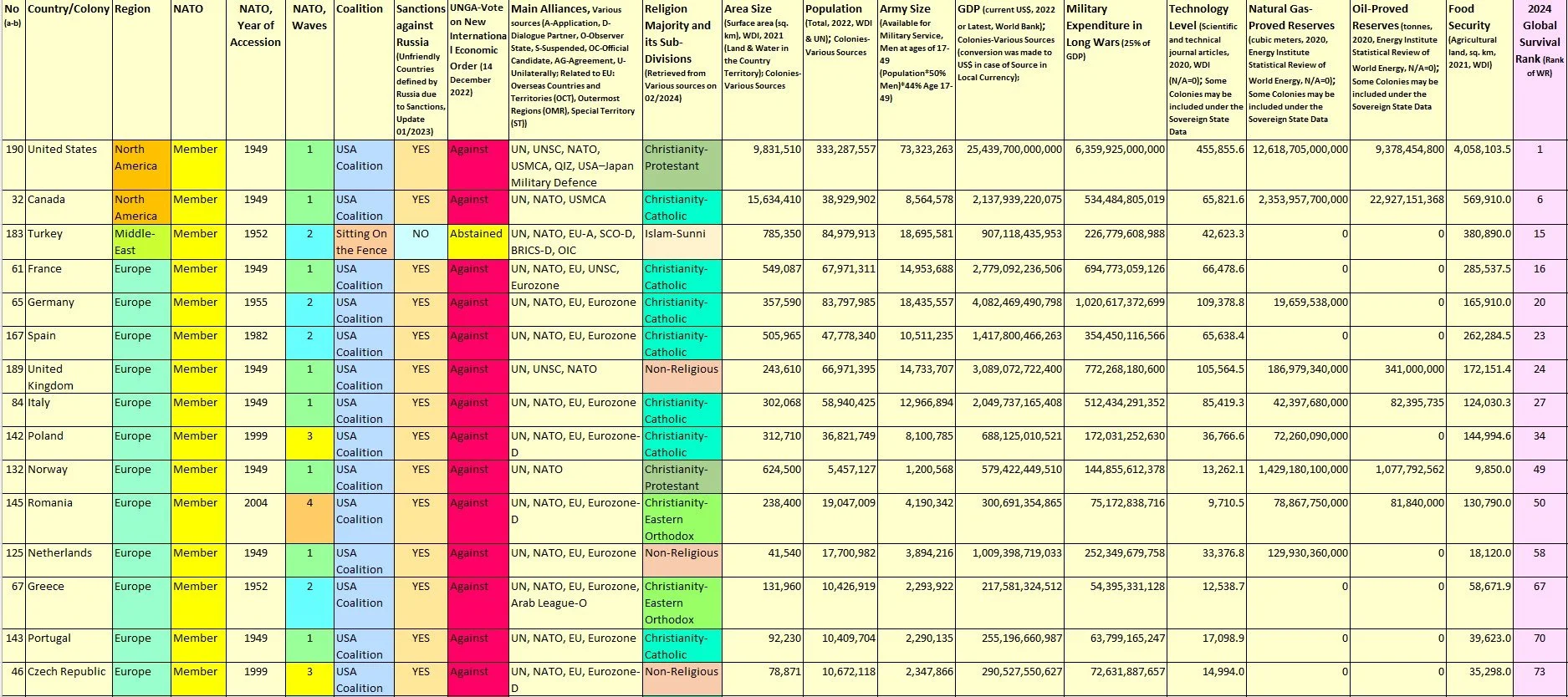Click Greece's Christianity-Eastern Orthodox cell
Viewport: 1568px width, 697px height.
(682, 603)
